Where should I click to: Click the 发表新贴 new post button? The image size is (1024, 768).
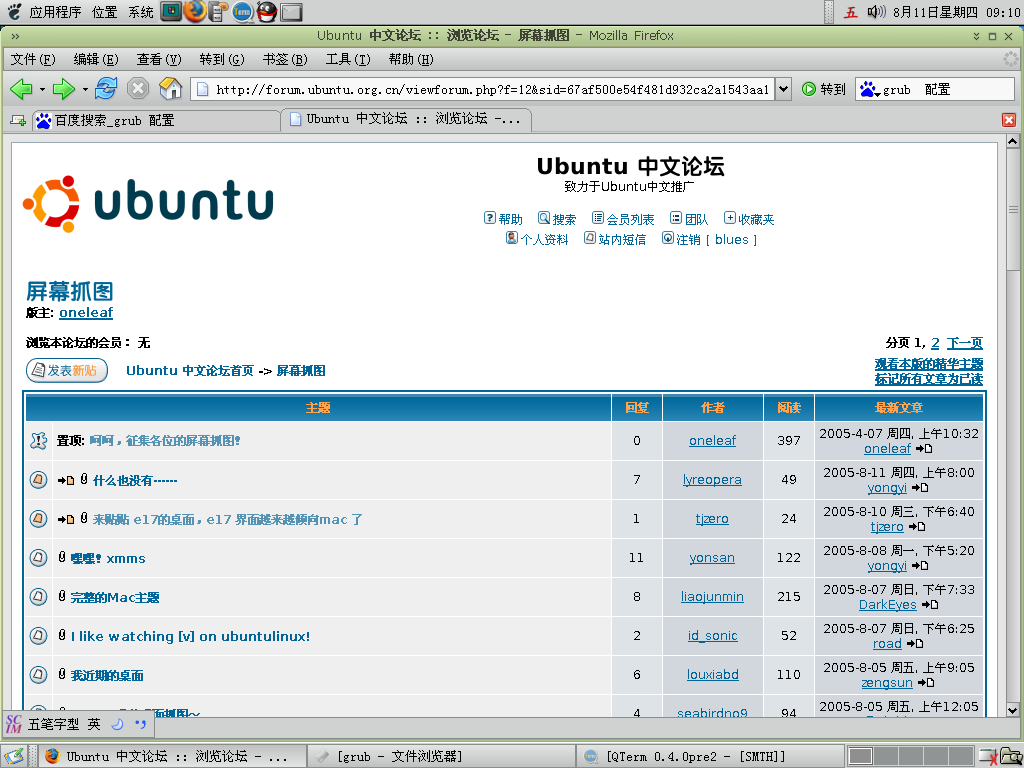[x=67, y=370]
